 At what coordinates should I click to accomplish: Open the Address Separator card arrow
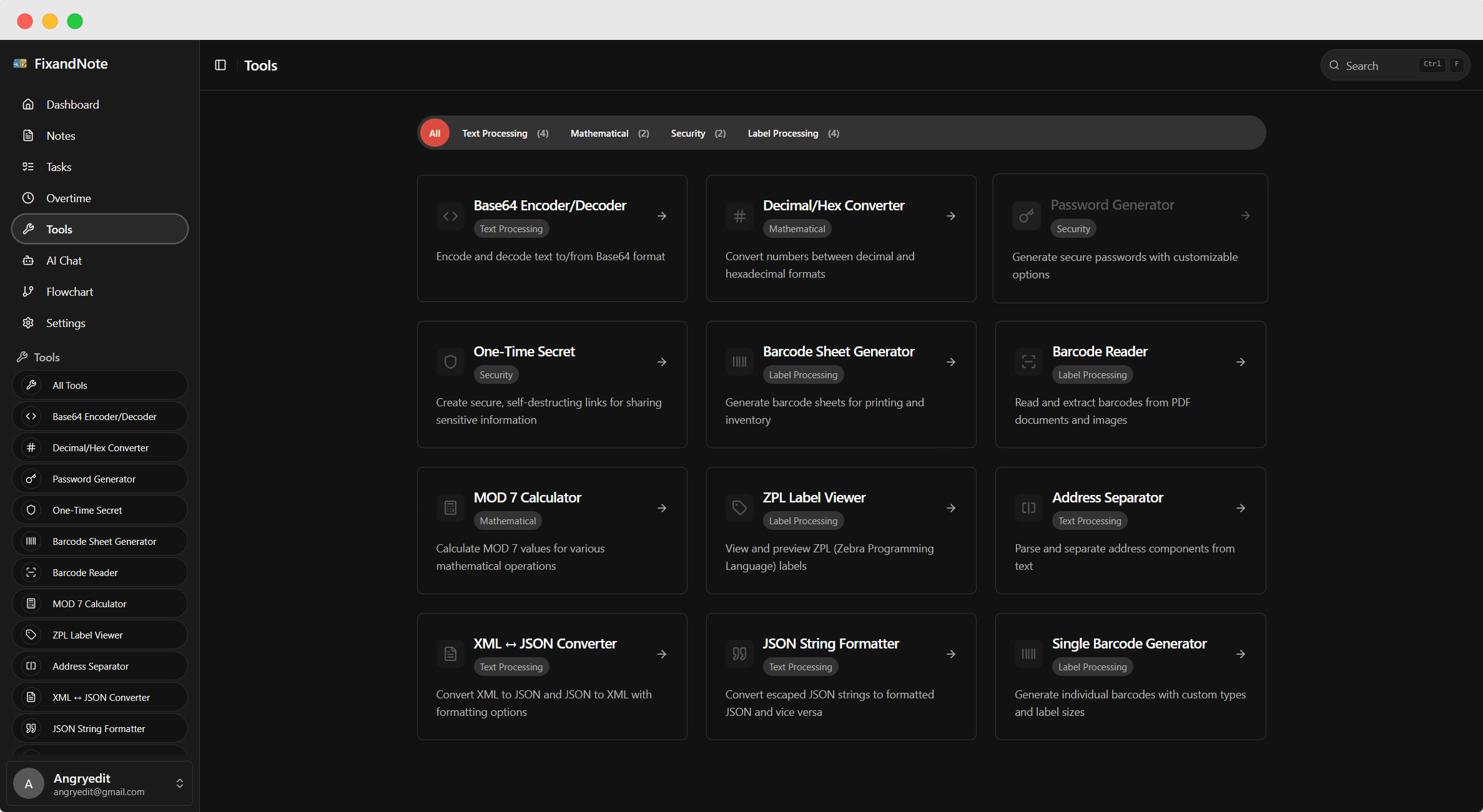1241,508
